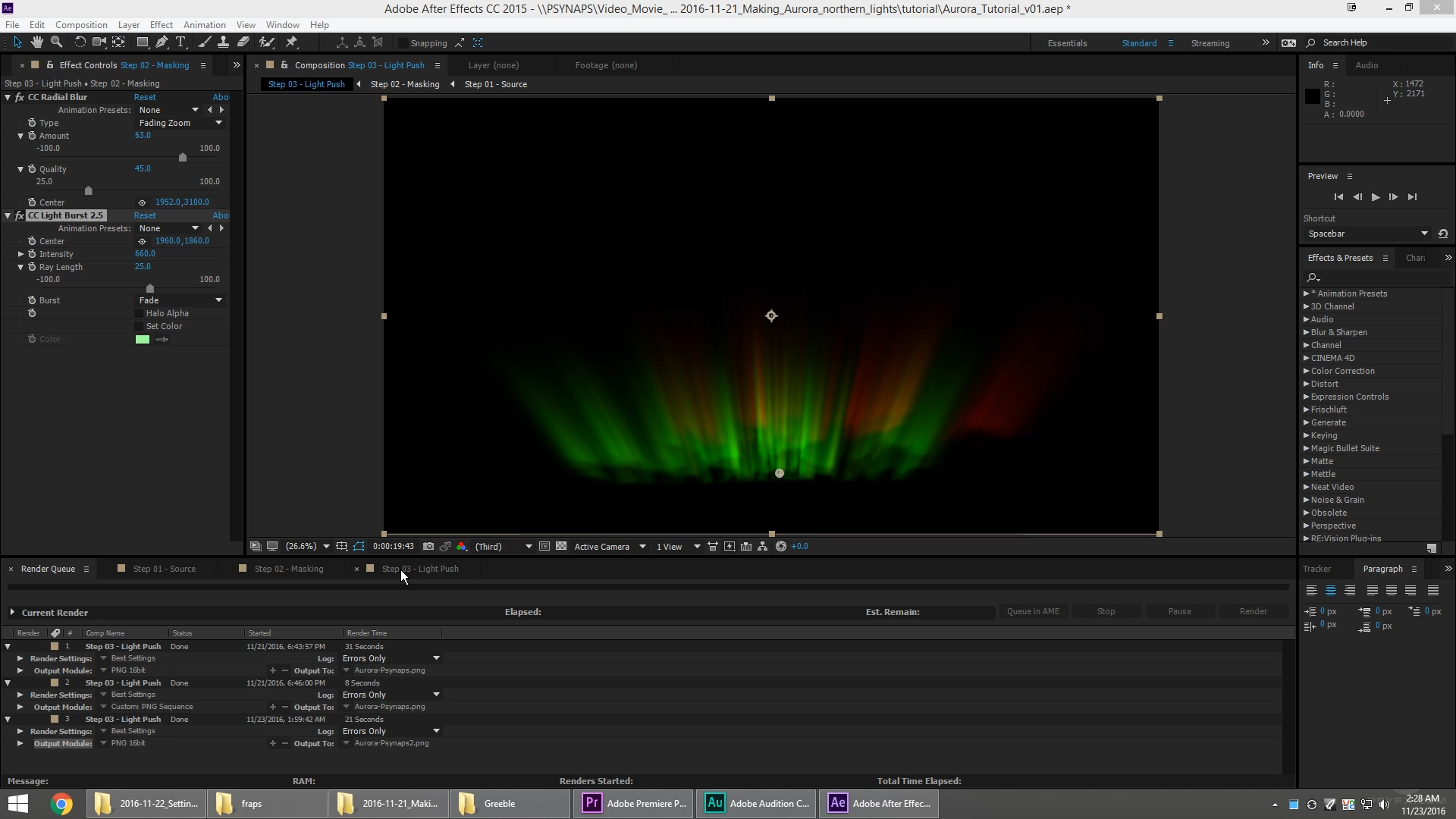Select the Step 01 - Source tab
Image resolution: width=1456 pixels, height=819 pixels.
tap(164, 568)
